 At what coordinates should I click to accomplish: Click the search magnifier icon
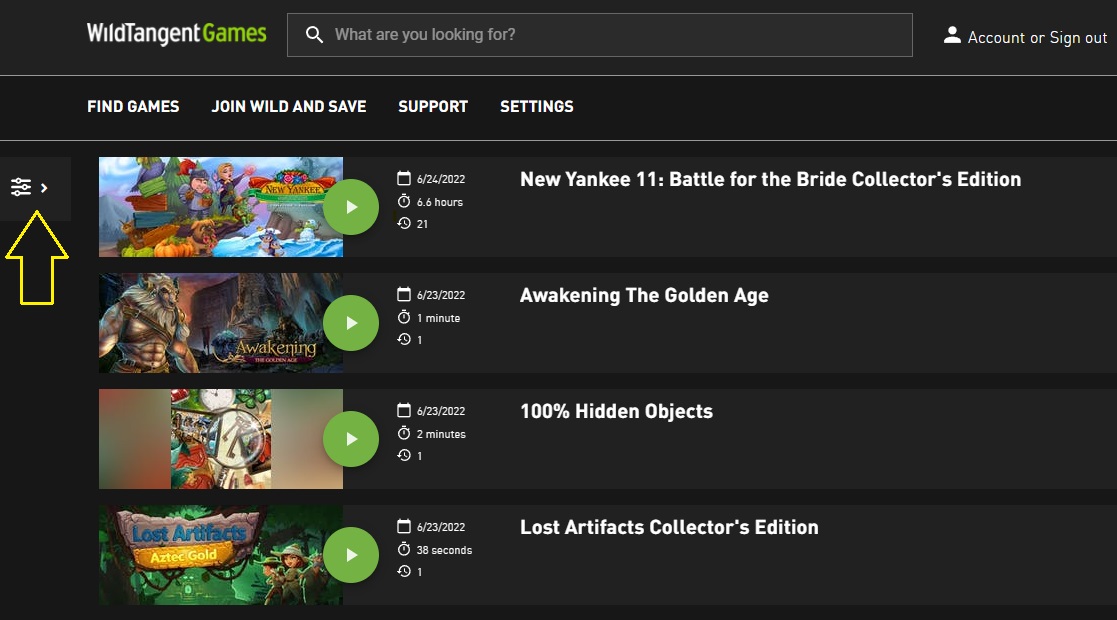click(x=314, y=34)
